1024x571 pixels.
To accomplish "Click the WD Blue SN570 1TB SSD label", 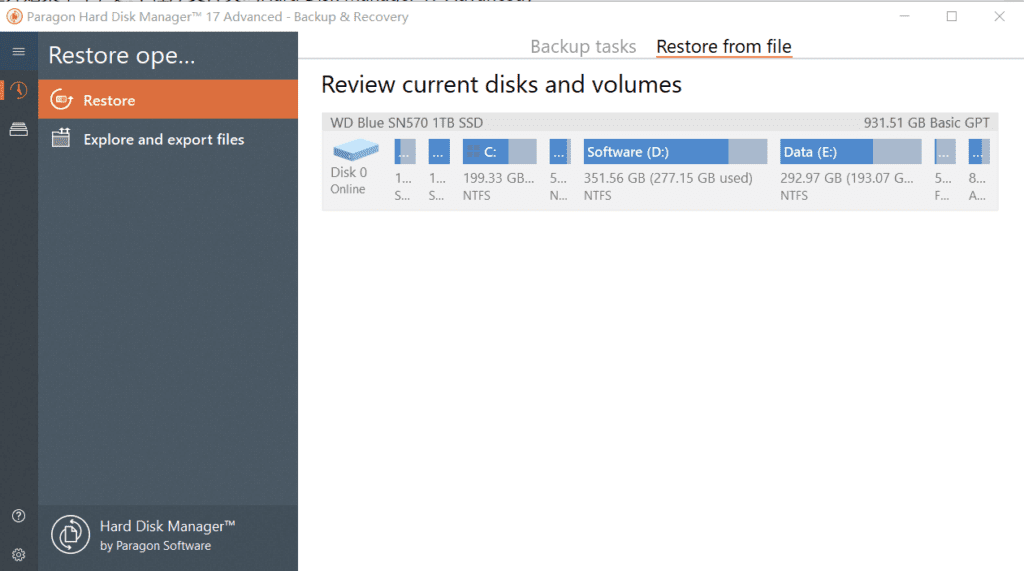I will pyautogui.click(x=406, y=123).
